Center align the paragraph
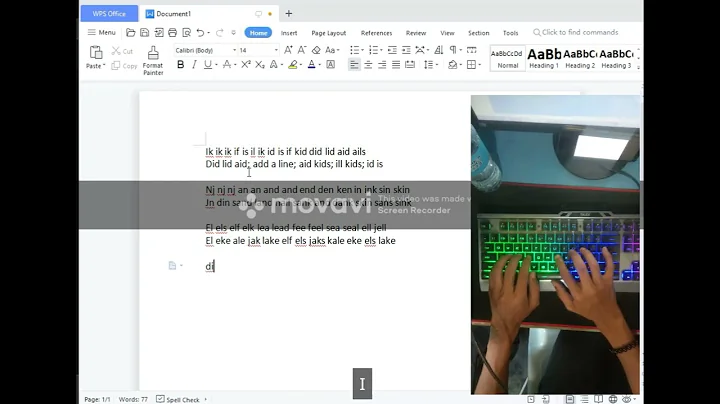The width and height of the screenshot is (720, 404). [x=368, y=65]
